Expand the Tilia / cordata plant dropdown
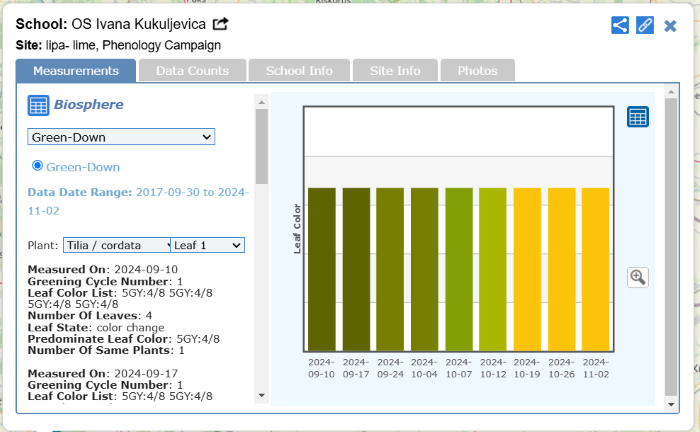The image size is (700, 432). pyautogui.click(x=116, y=245)
